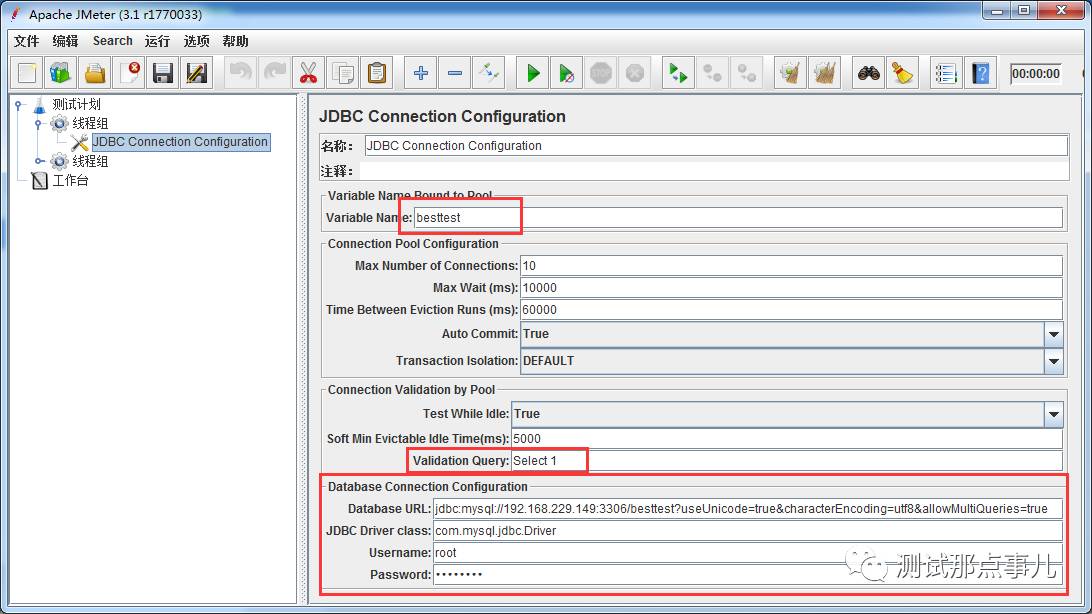Open the 帮助 menu
The width and height of the screenshot is (1092, 614).
[x=235, y=41]
